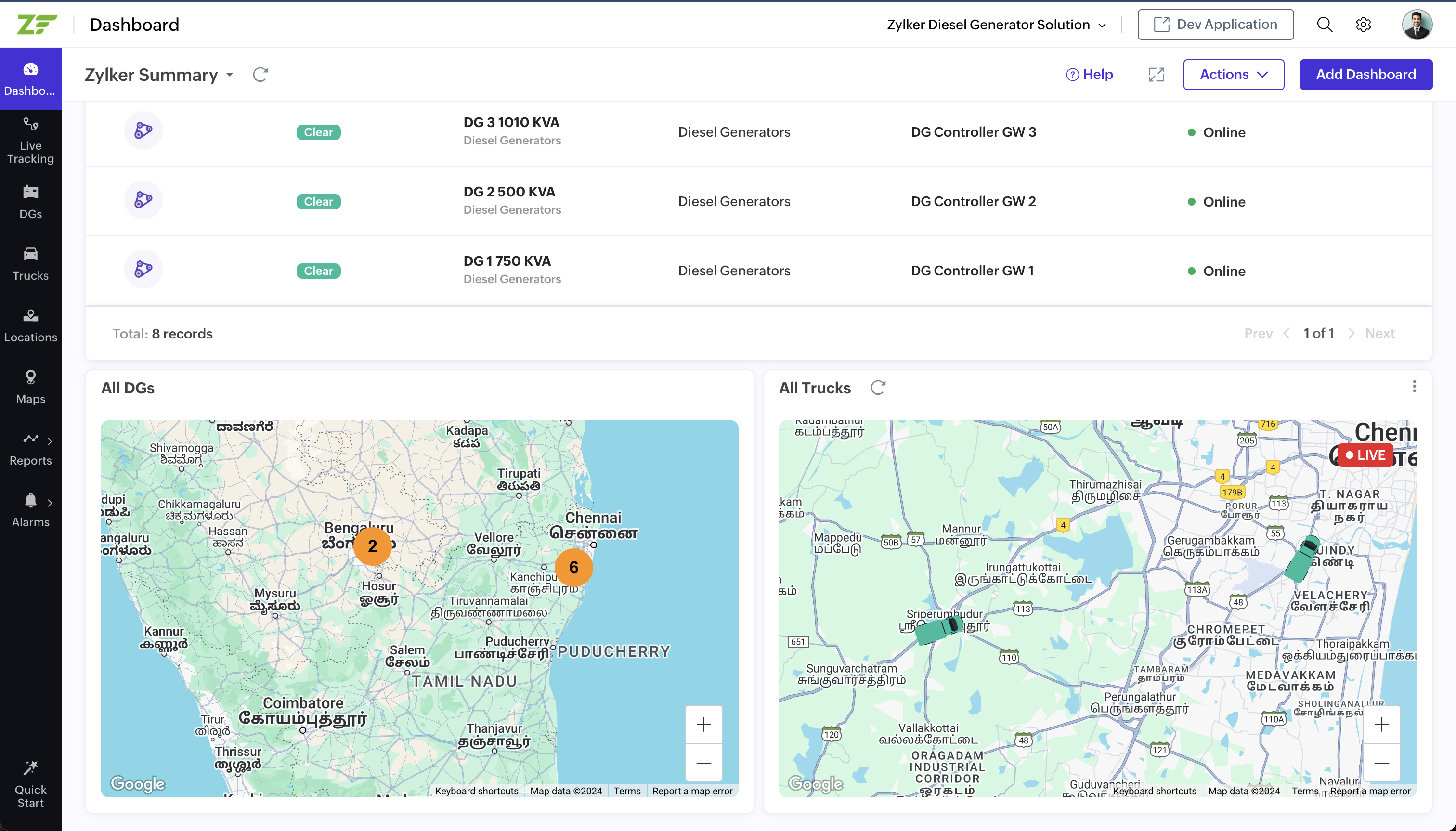Open DG 3 1010 KVA record
The height and width of the screenshot is (831, 1456).
(511, 122)
